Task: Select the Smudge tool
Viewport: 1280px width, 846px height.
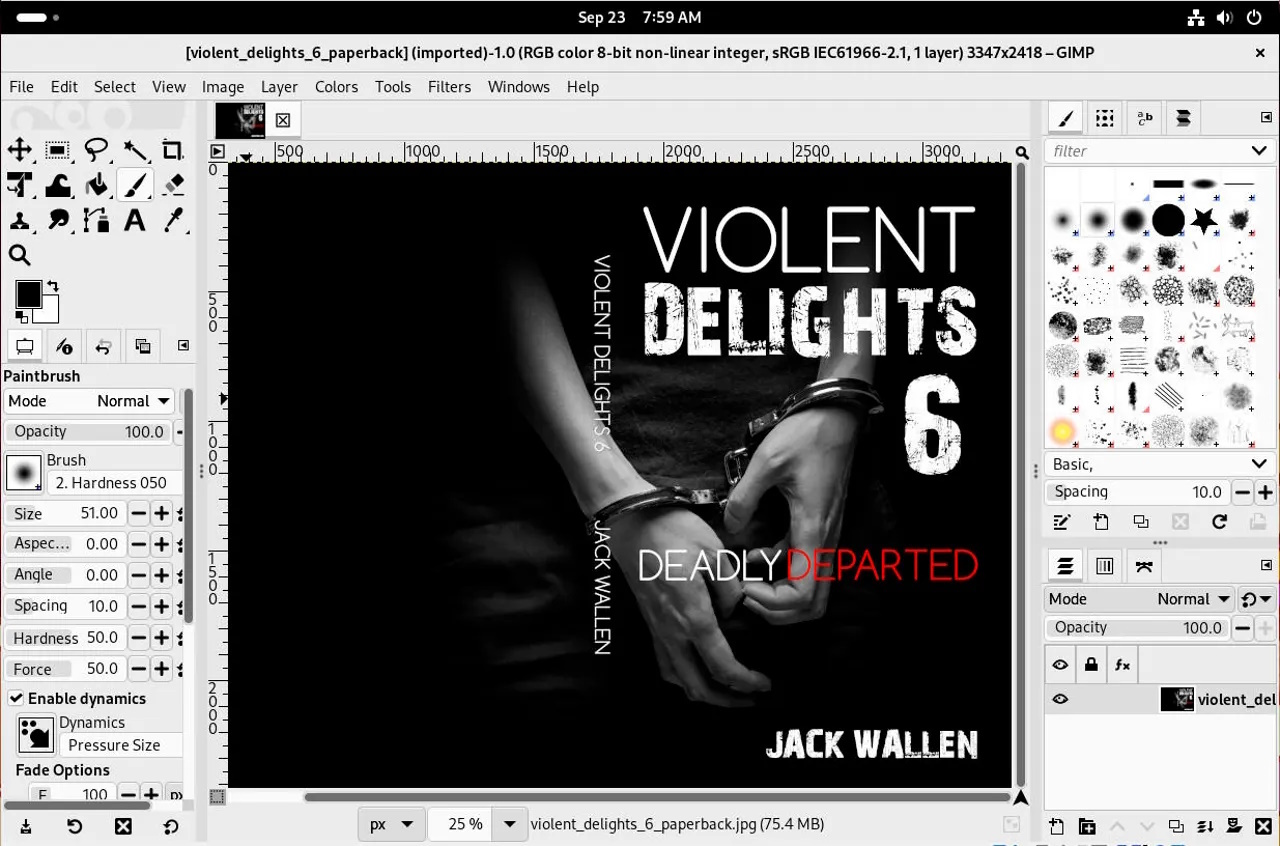Action: pos(58,220)
